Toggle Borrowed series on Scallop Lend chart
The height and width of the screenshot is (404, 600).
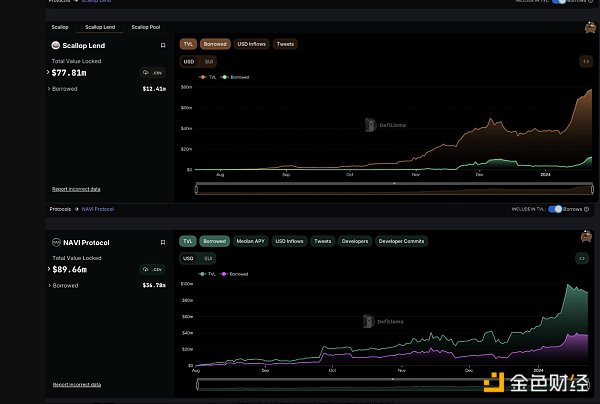215,44
